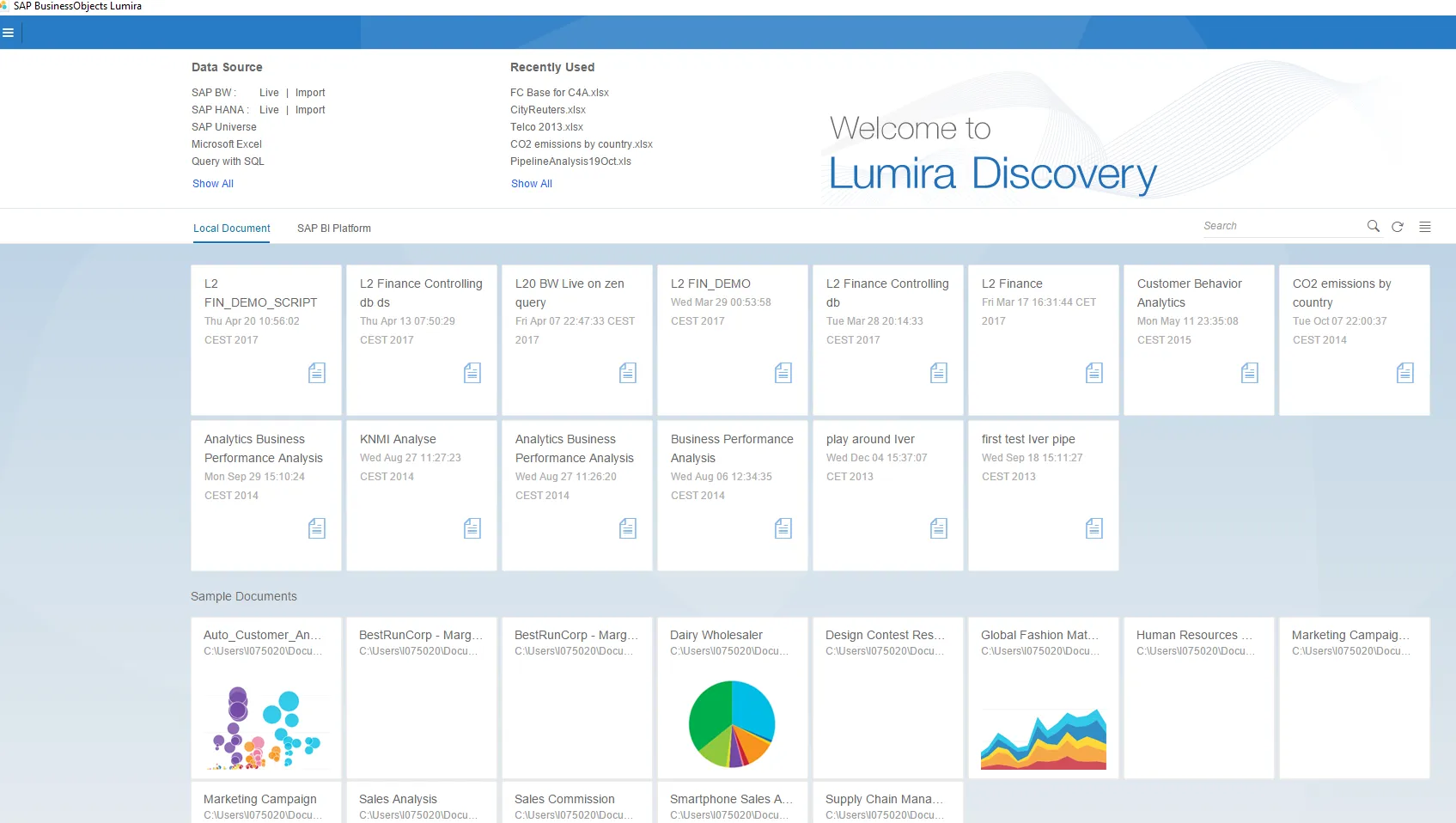Open L20 BW Live on zen query title
Image resolution: width=1456 pixels, height=823 pixels.
click(x=570, y=293)
